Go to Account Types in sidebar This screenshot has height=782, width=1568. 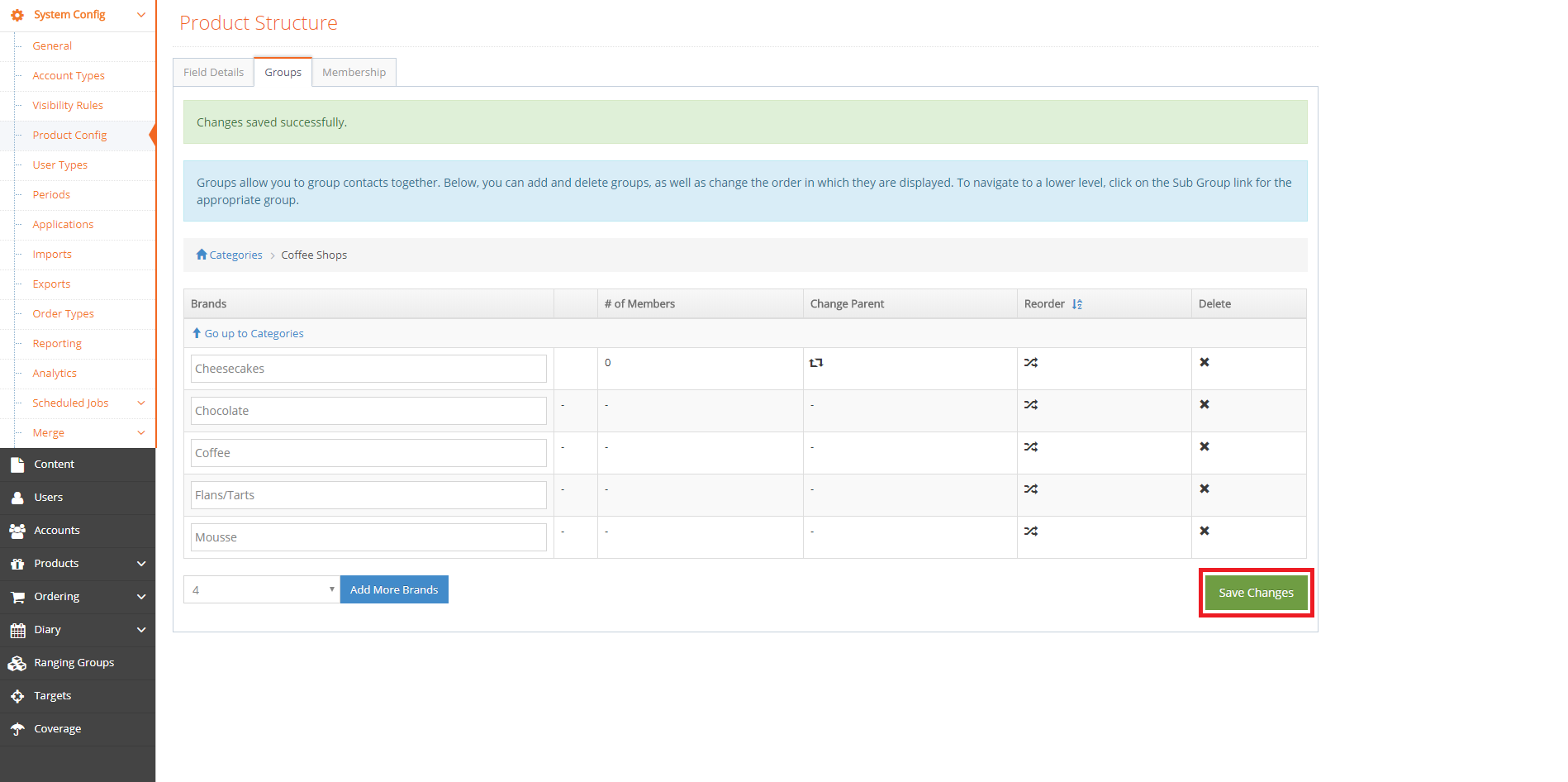click(69, 75)
